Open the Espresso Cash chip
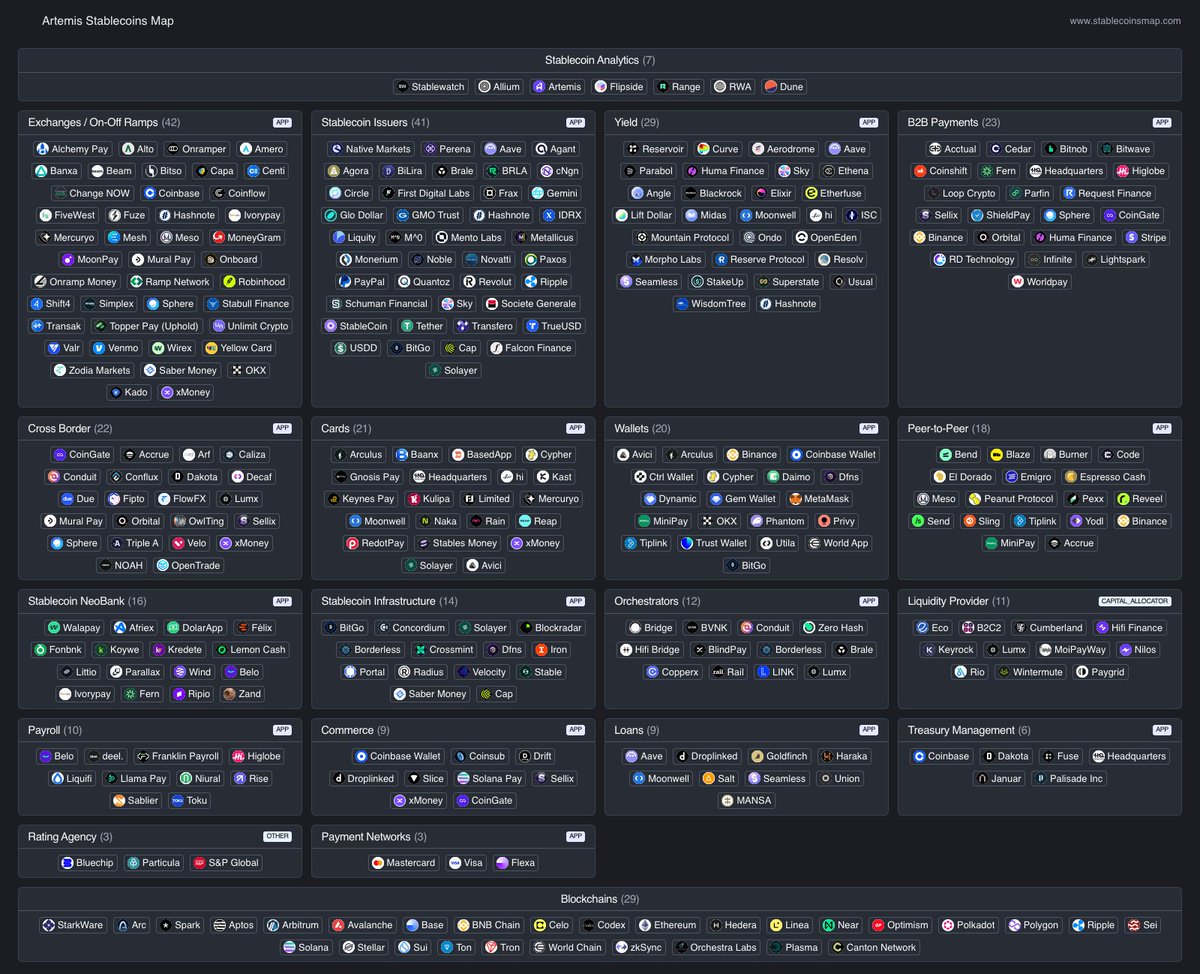 1106,477
